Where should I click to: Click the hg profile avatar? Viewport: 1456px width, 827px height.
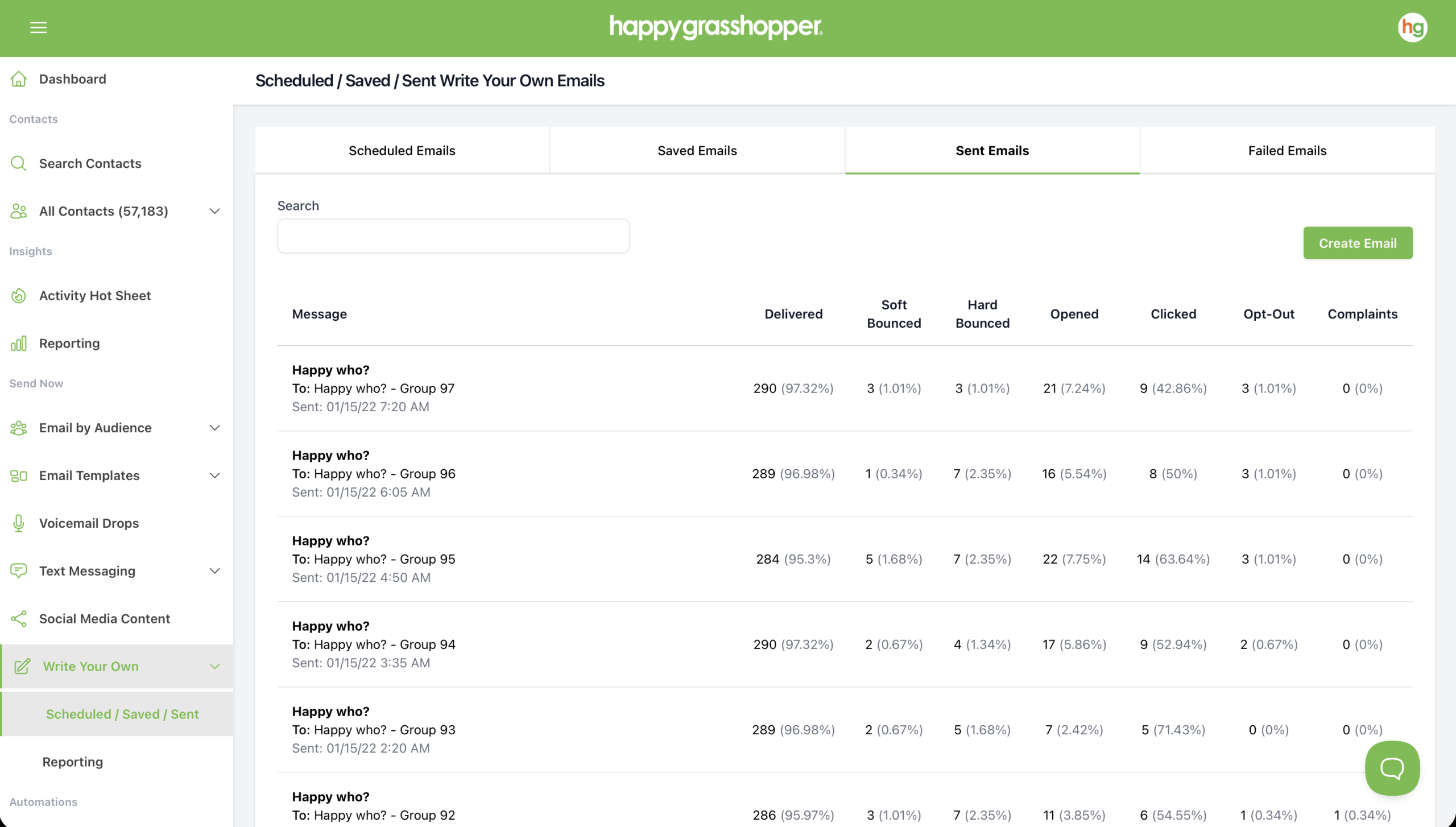1412,27
